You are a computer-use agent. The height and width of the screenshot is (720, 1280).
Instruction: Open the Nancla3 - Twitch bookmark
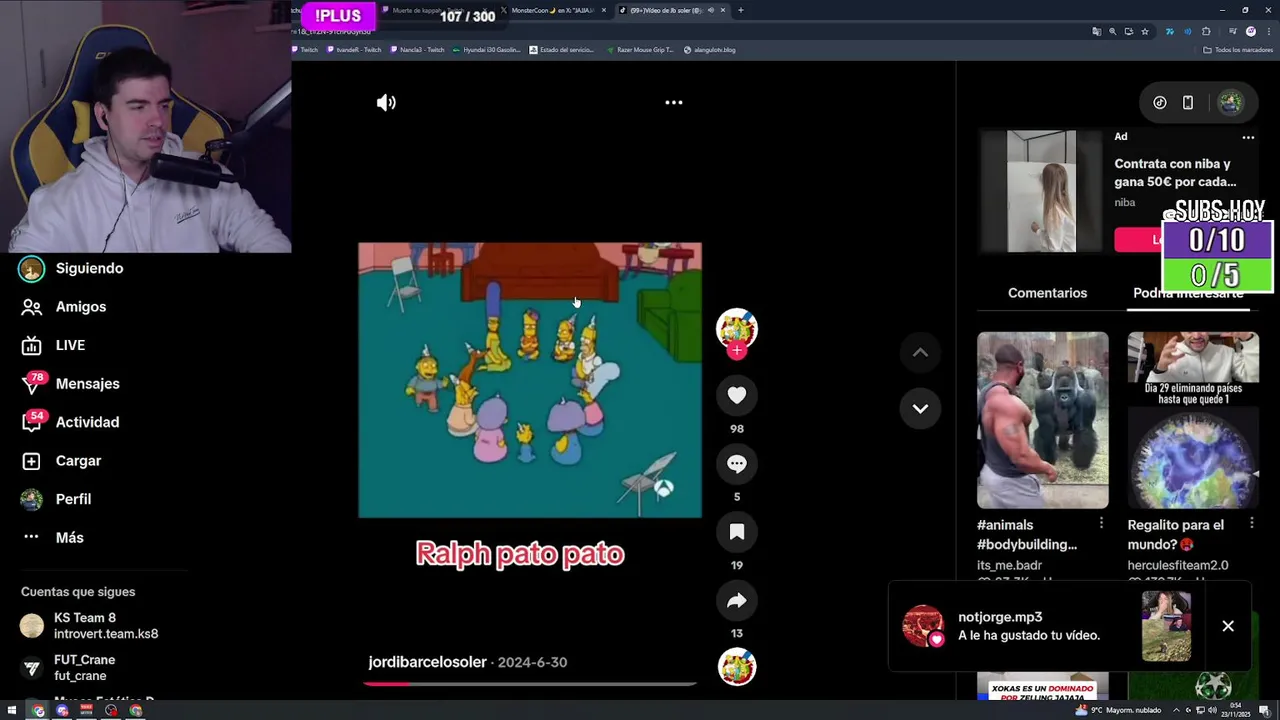418,49
